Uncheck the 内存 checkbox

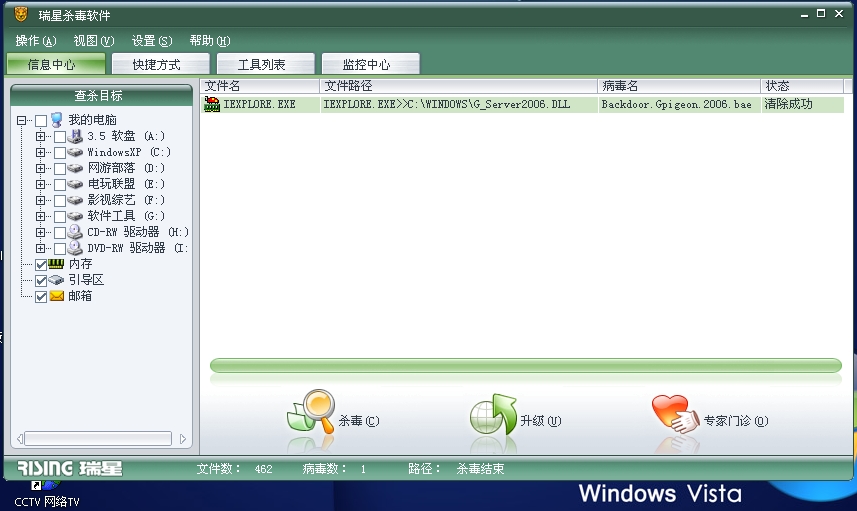pos(41,265)
